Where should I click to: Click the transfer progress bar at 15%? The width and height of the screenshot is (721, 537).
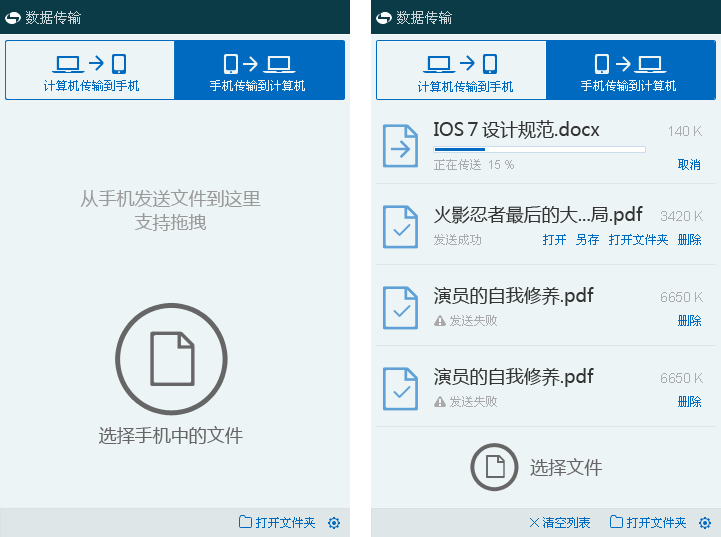tap(539, 149)
